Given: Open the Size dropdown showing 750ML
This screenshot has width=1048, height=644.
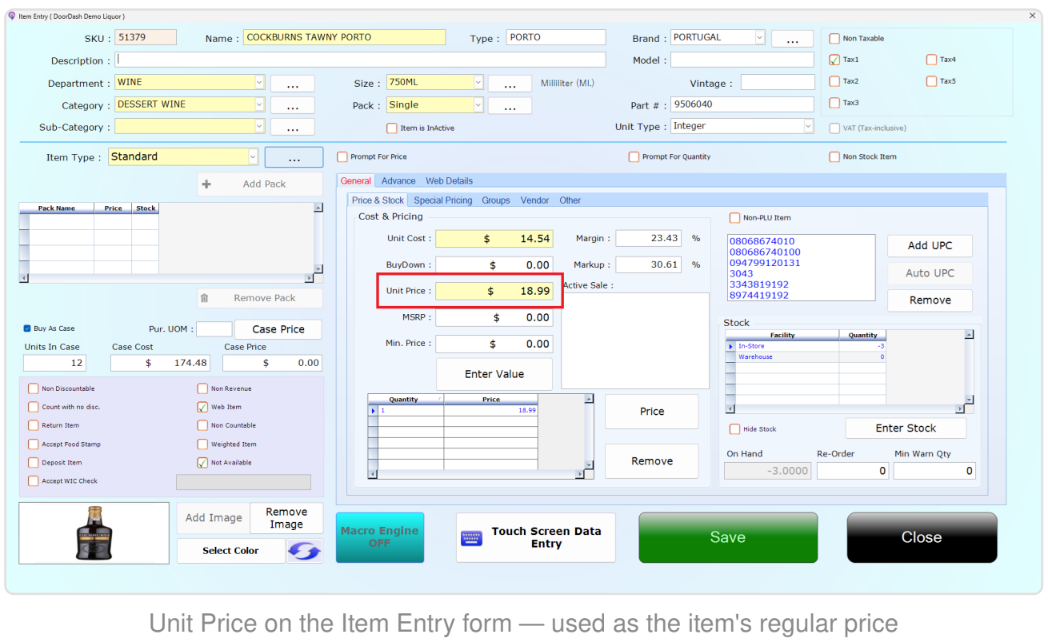Looking at the screenshot, I should coord(478,82).
